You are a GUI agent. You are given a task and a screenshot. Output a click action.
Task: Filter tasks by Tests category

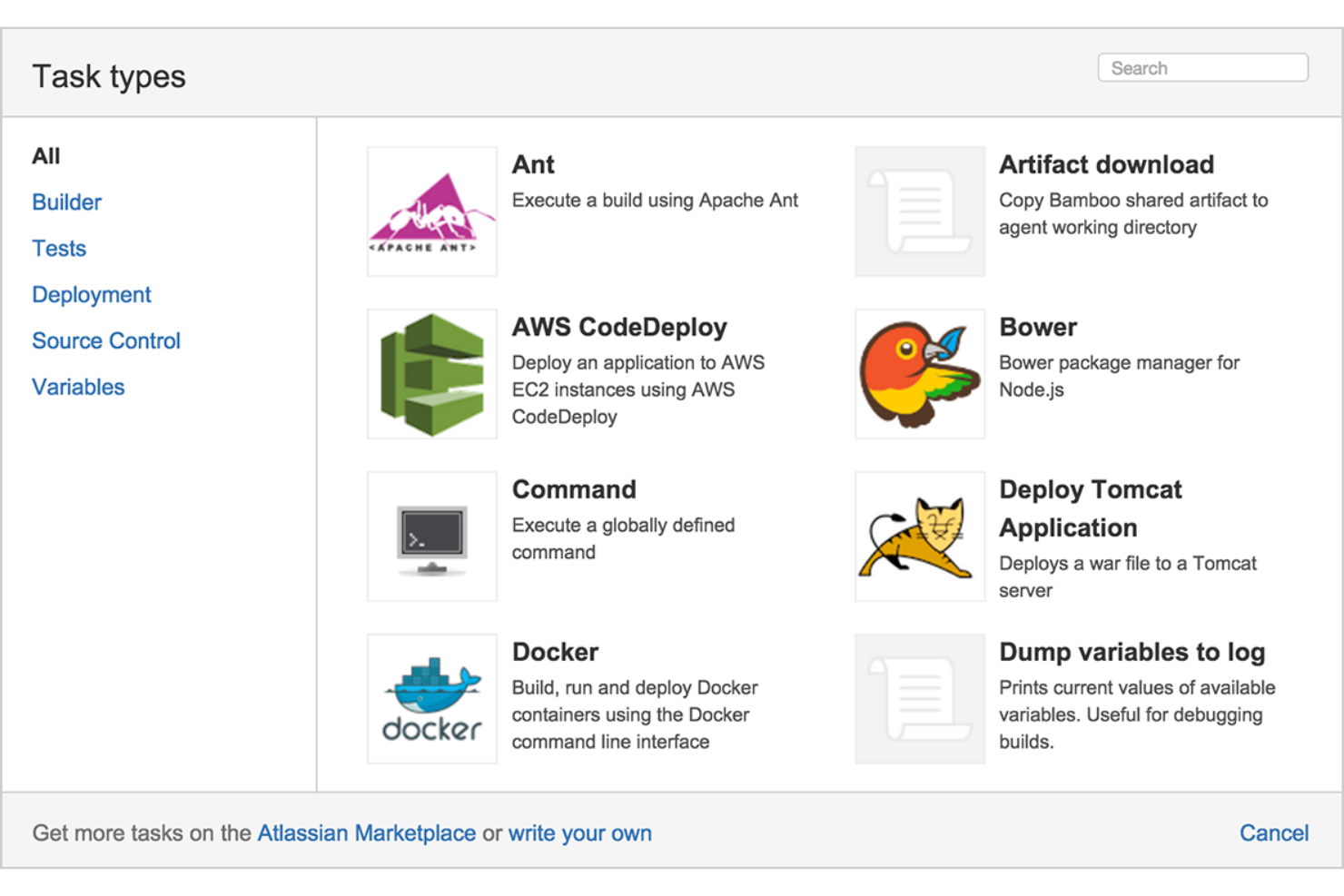pyautogui.click(x=59, y=248)
